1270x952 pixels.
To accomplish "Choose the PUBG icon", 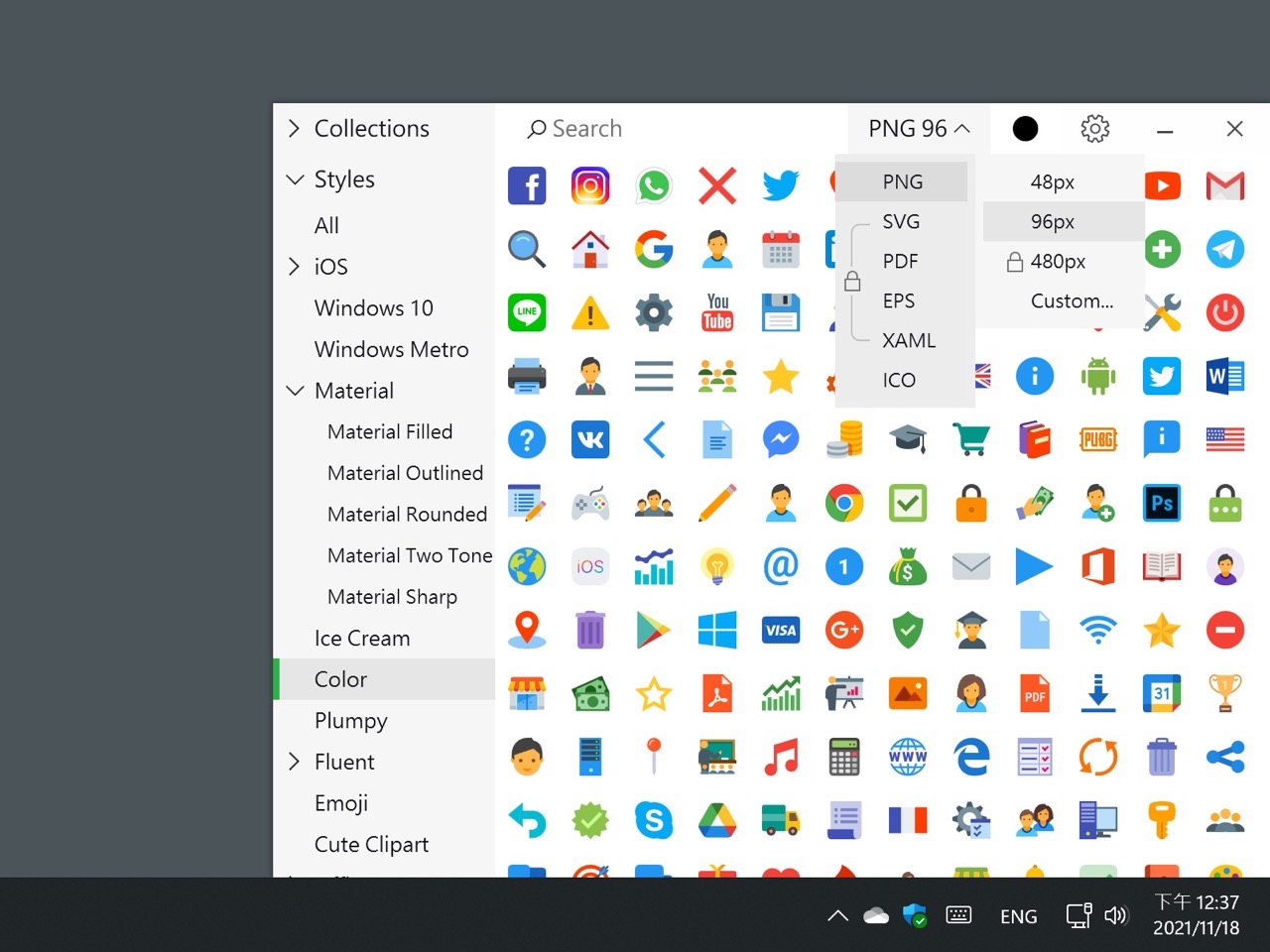I will 1098,439.
